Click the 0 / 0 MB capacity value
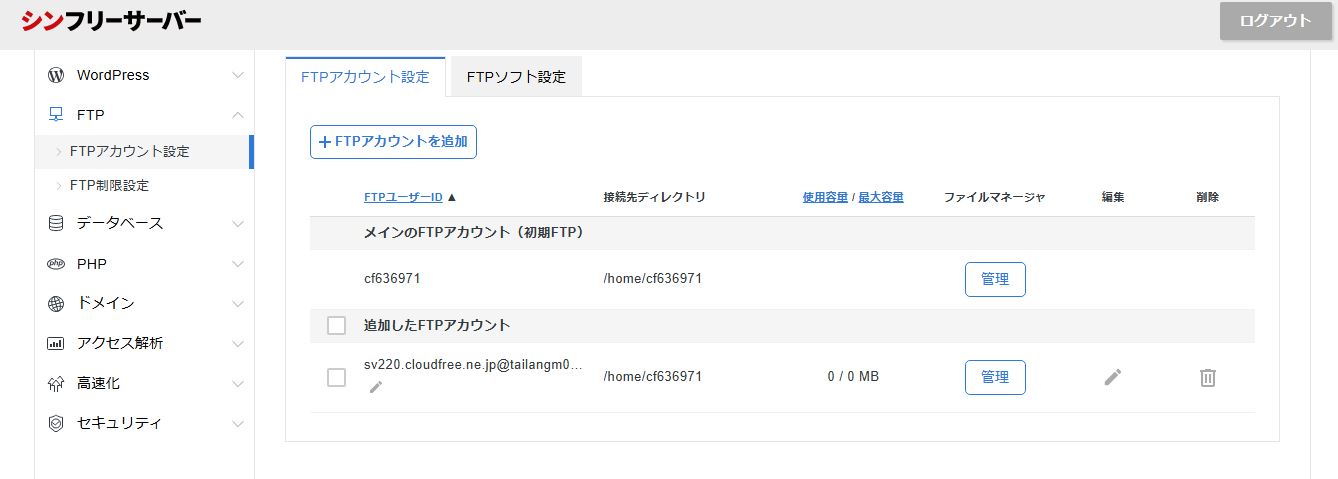Screen dimensions: 1338x479 pyautogui.click(x=853, y=377)
